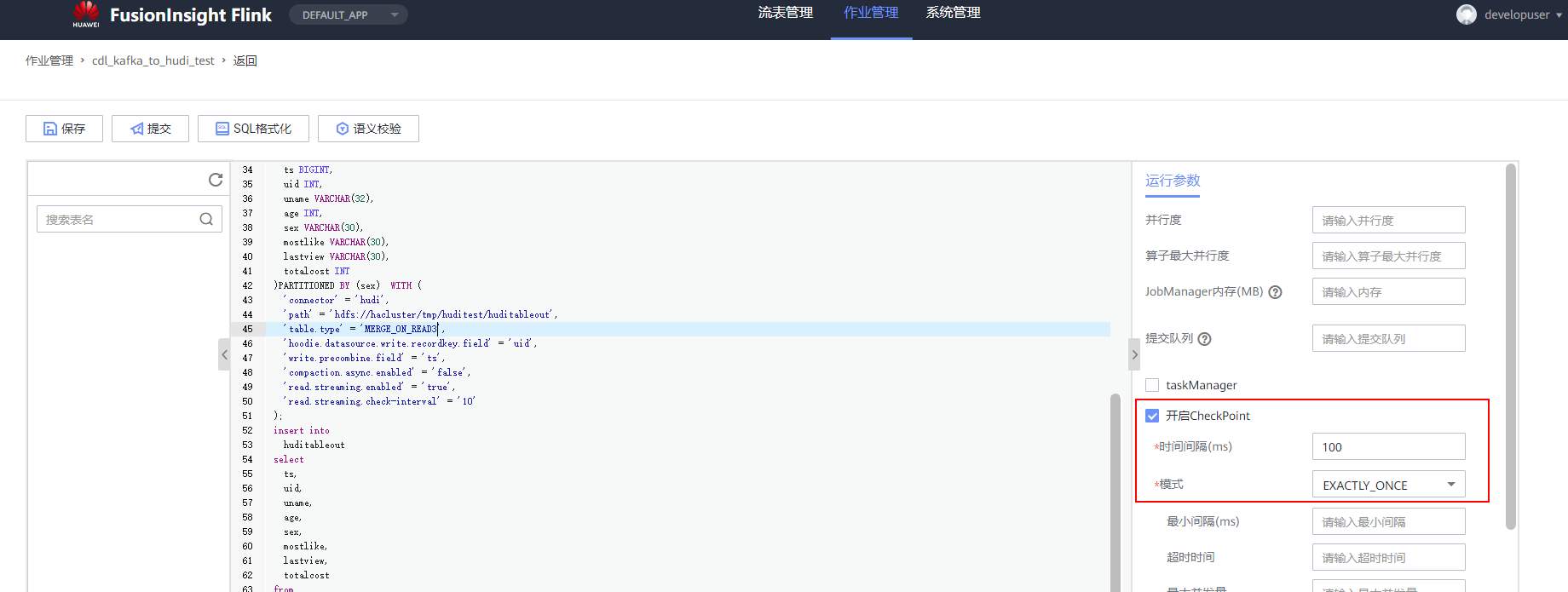Switch to the 作业管理 tab

point(871,13)
